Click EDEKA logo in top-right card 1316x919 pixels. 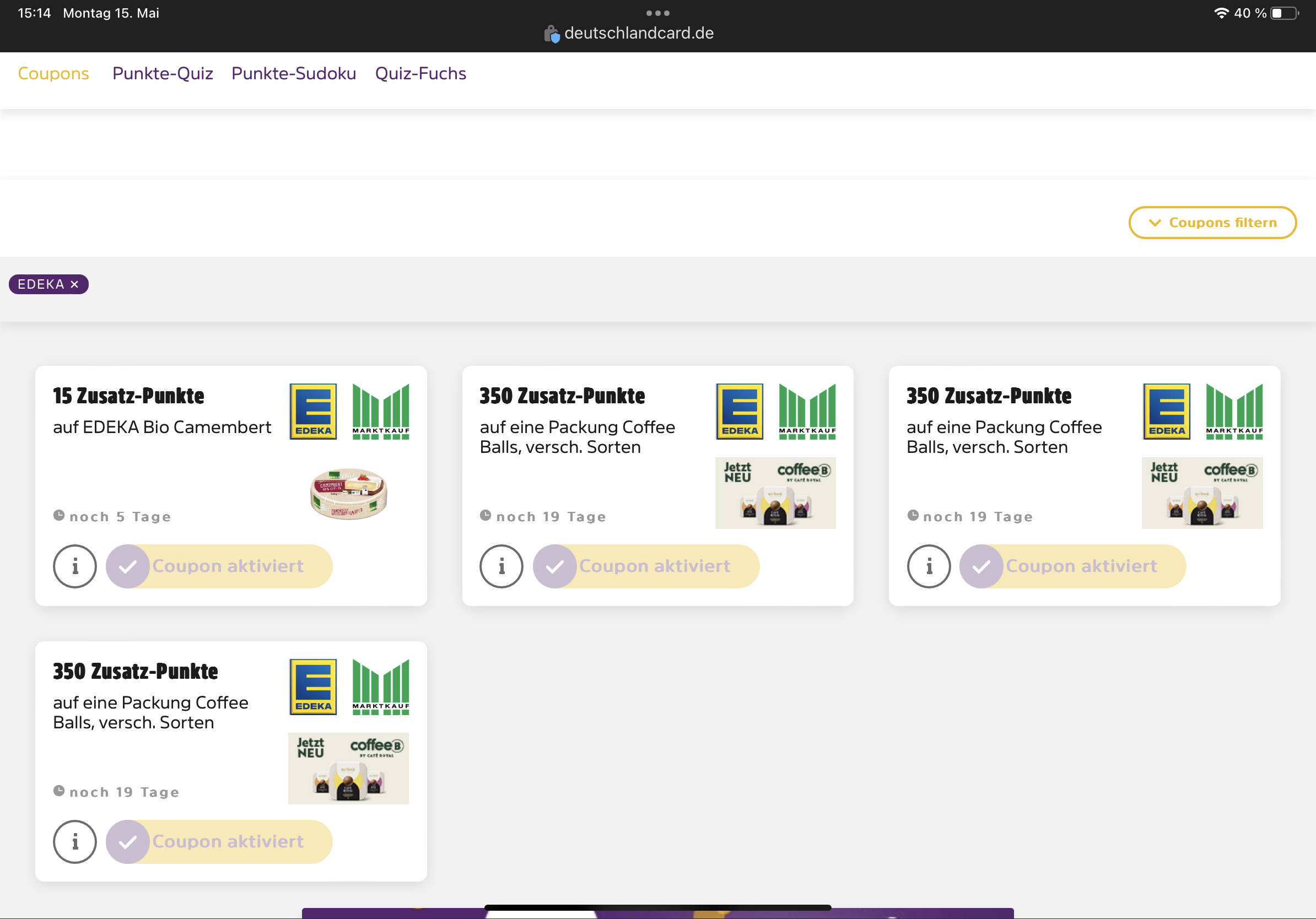point(1167,412)
